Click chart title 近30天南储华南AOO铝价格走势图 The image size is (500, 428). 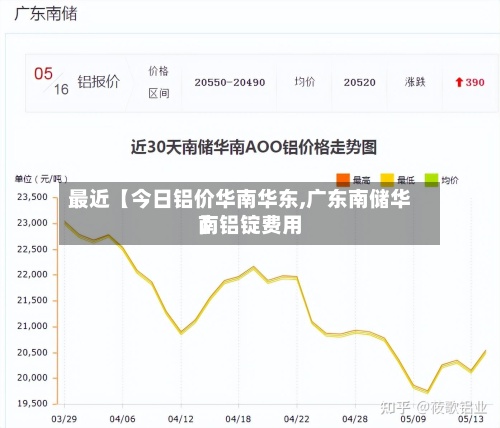[254, 147]
